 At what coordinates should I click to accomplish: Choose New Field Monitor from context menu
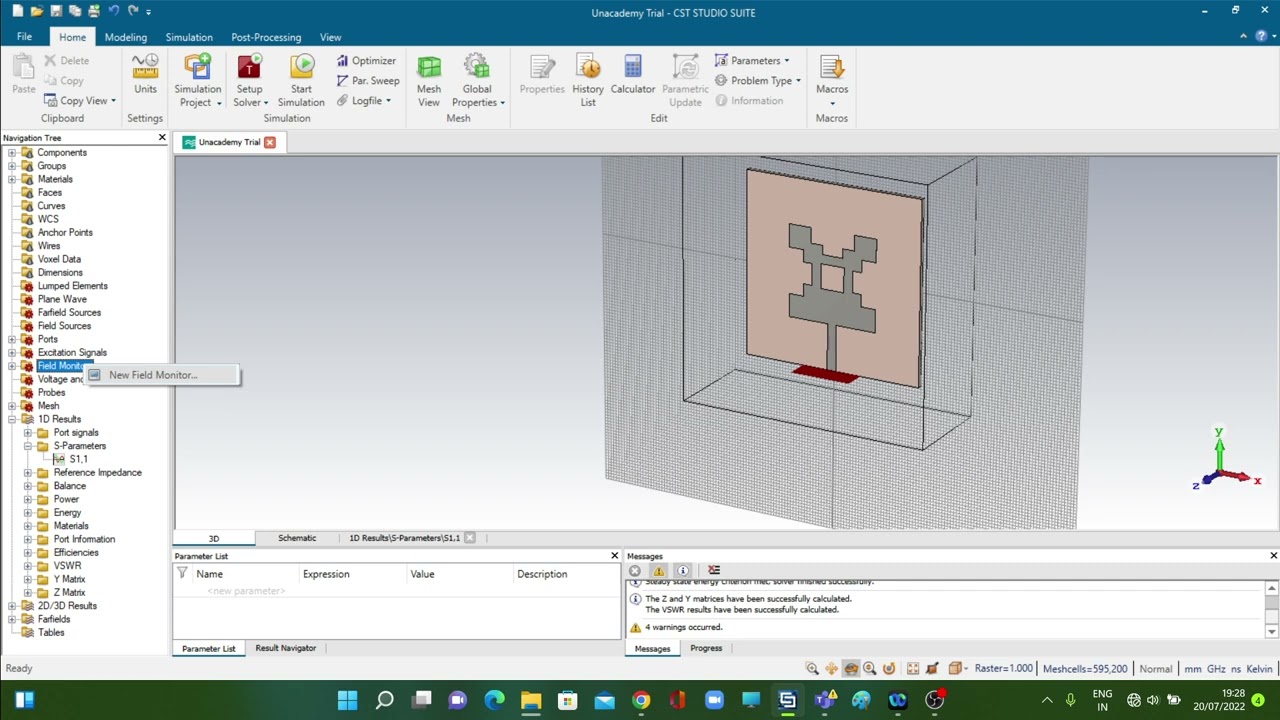tap(162, 375)
